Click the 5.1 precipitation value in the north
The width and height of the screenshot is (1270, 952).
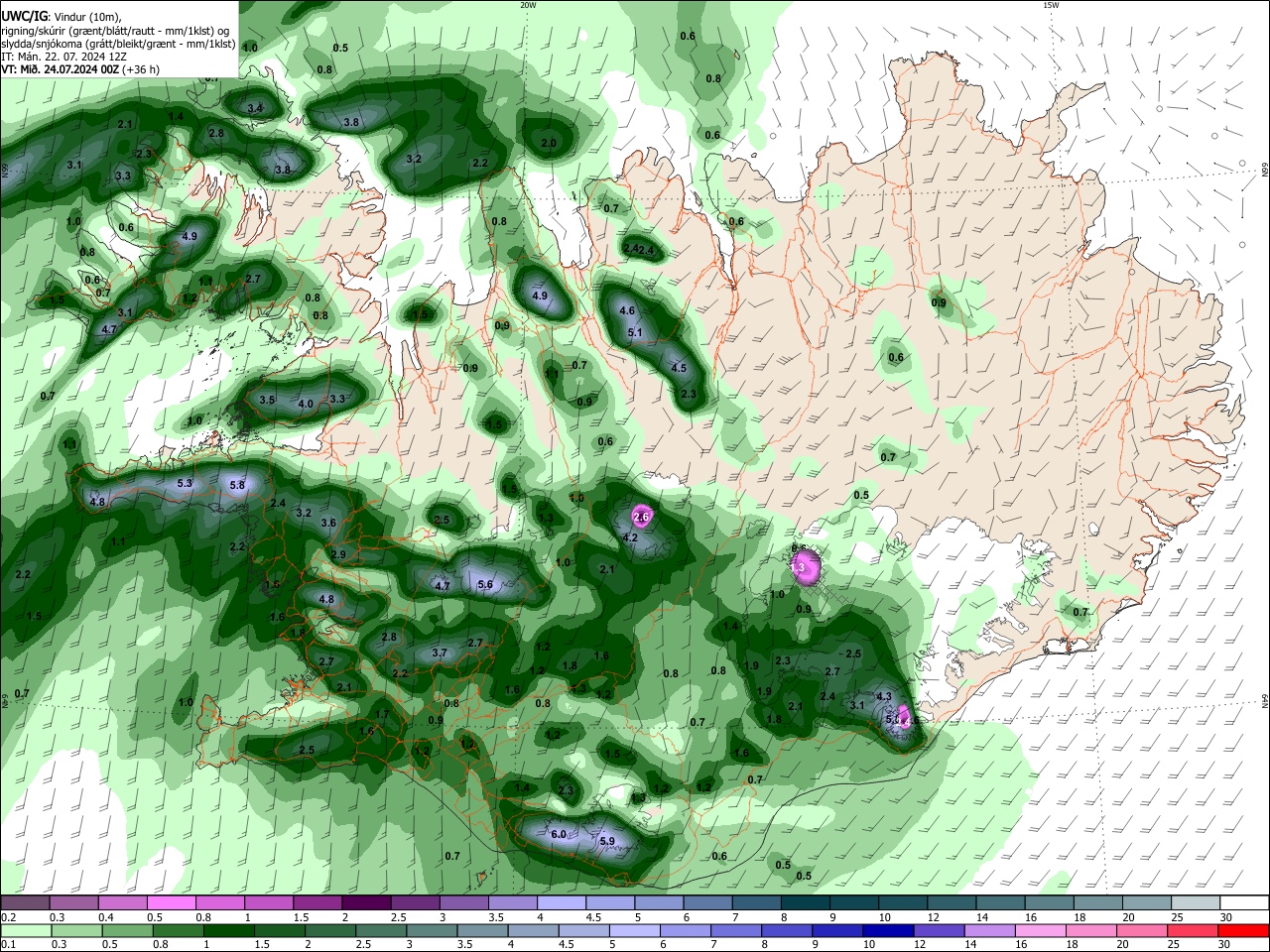coord(636,332)
